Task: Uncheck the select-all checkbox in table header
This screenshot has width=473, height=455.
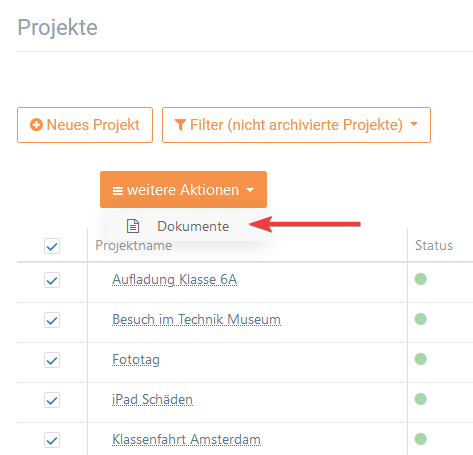Action: (52, 246)
